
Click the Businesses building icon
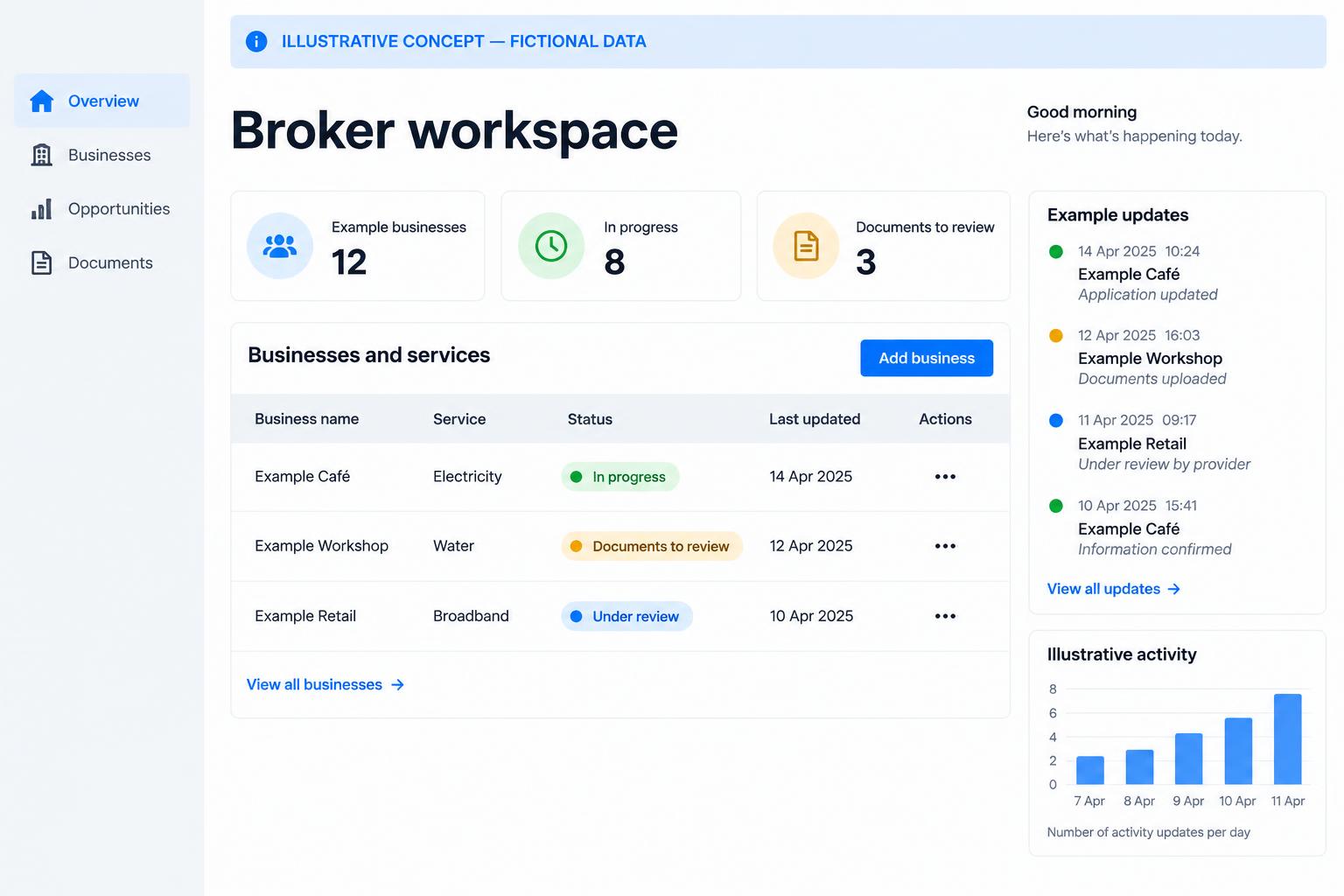coord(41,155)
